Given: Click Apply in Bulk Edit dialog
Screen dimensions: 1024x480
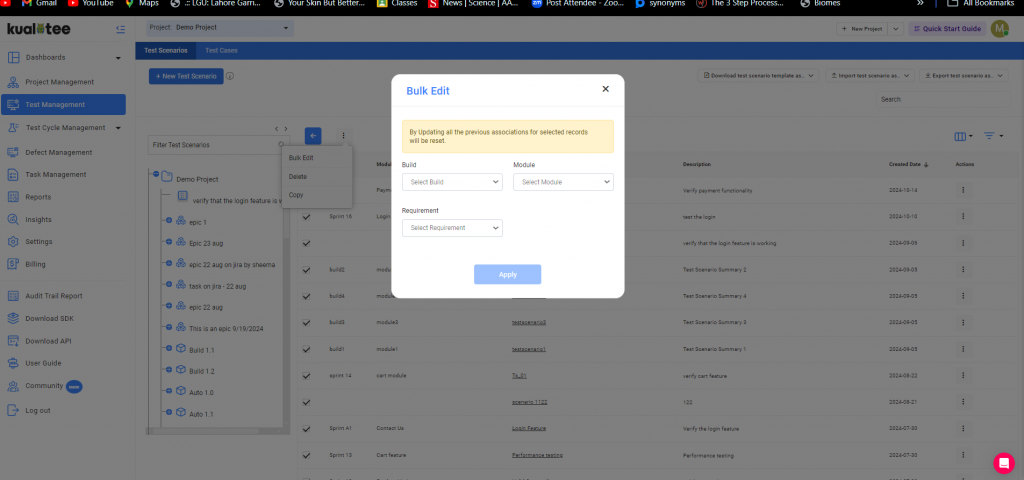Looking at the screenshot, I should coord(507,274).
